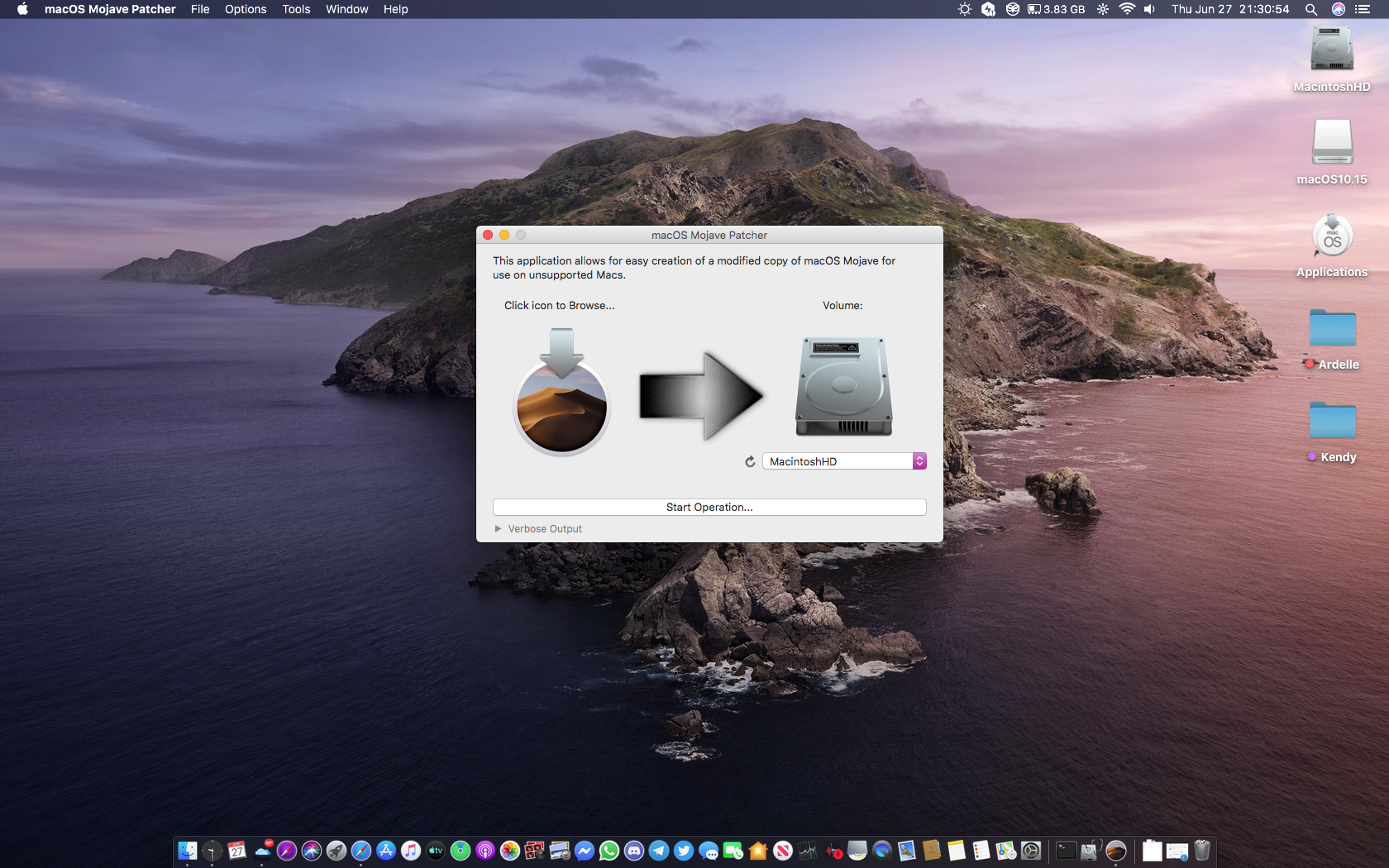Click the Start Operation button
1389x868 pixels.
pos(709,507)
